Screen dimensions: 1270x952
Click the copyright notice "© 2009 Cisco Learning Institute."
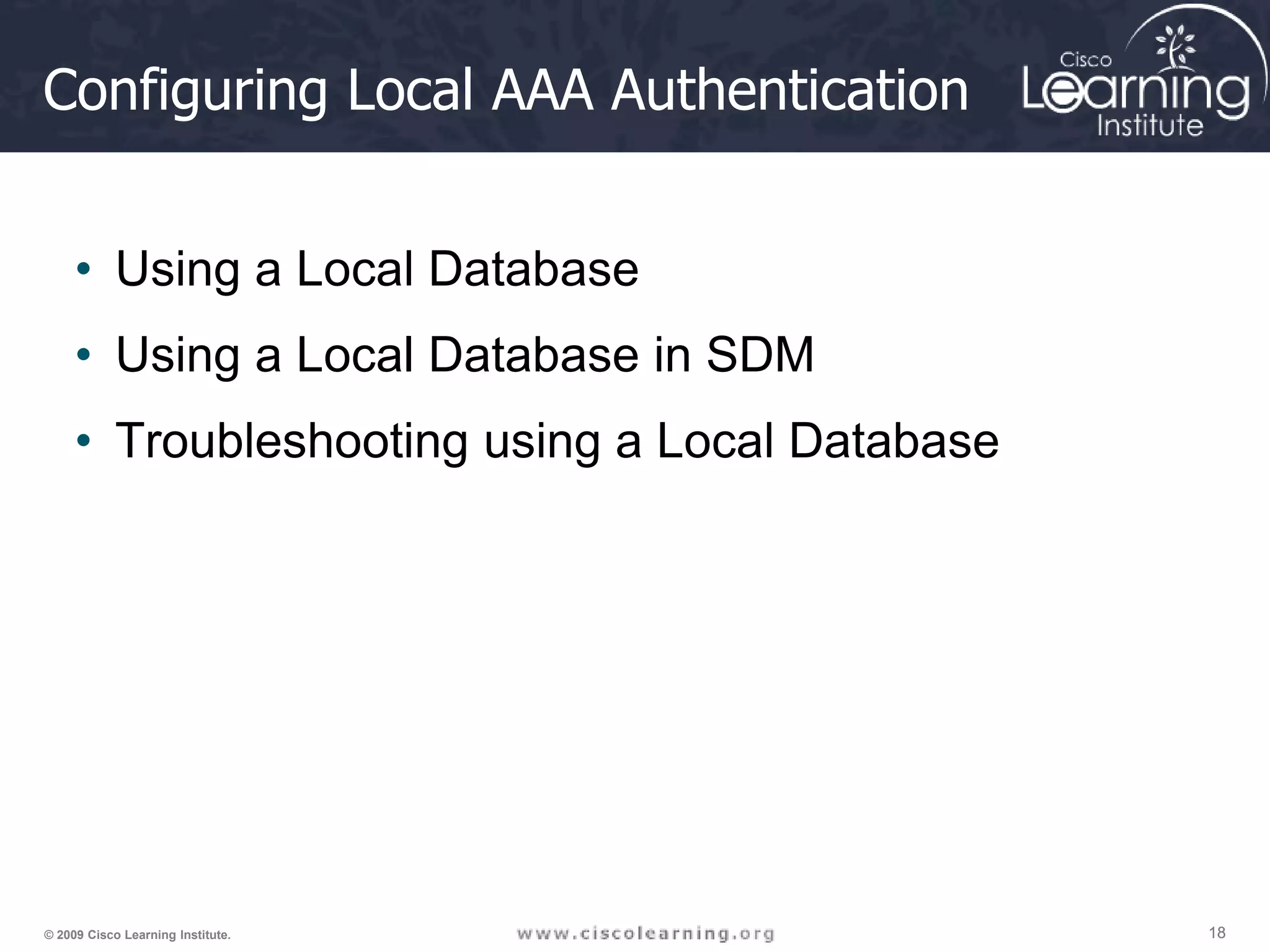[x=137, y=935]
